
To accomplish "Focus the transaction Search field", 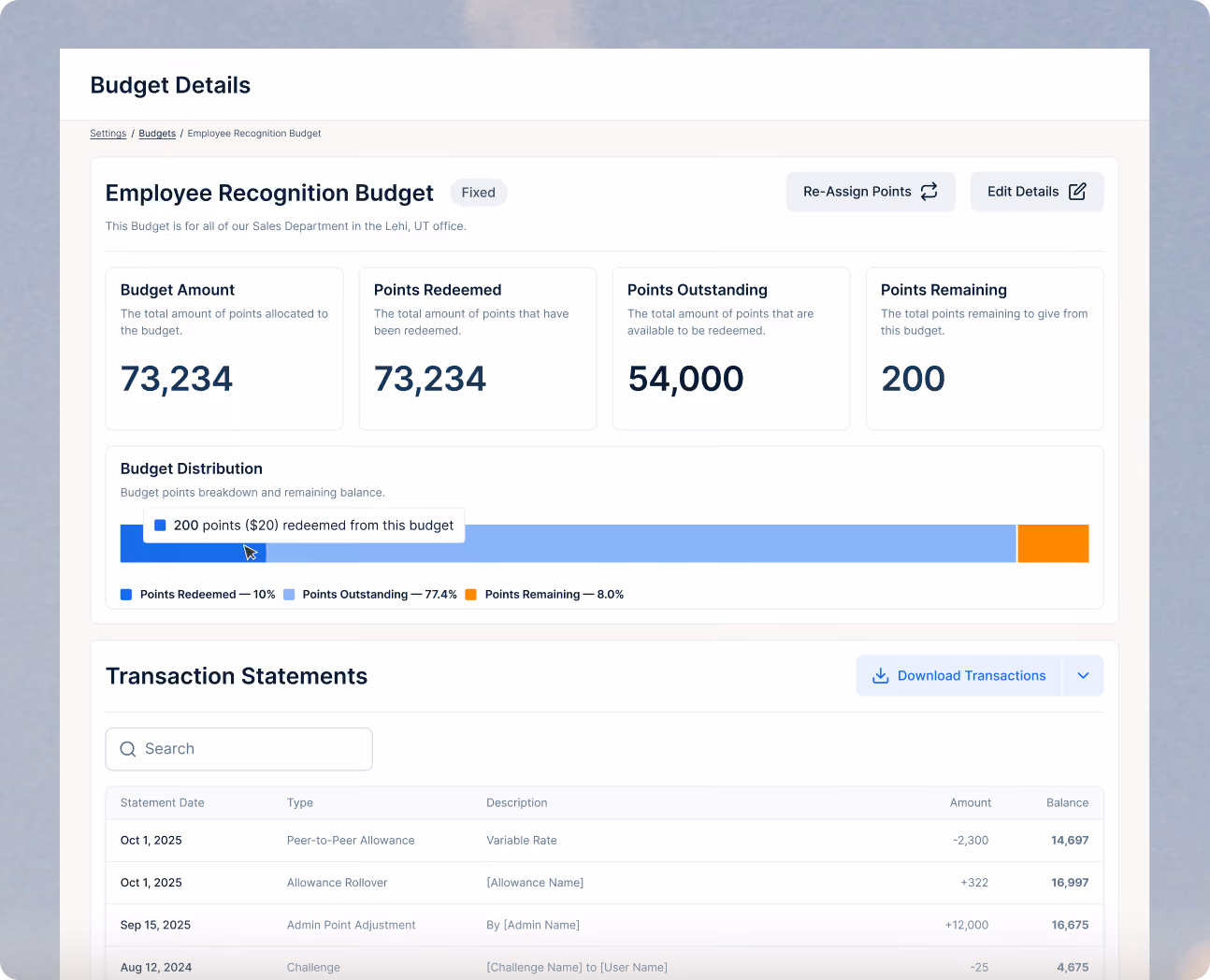I will click(239, 749).
